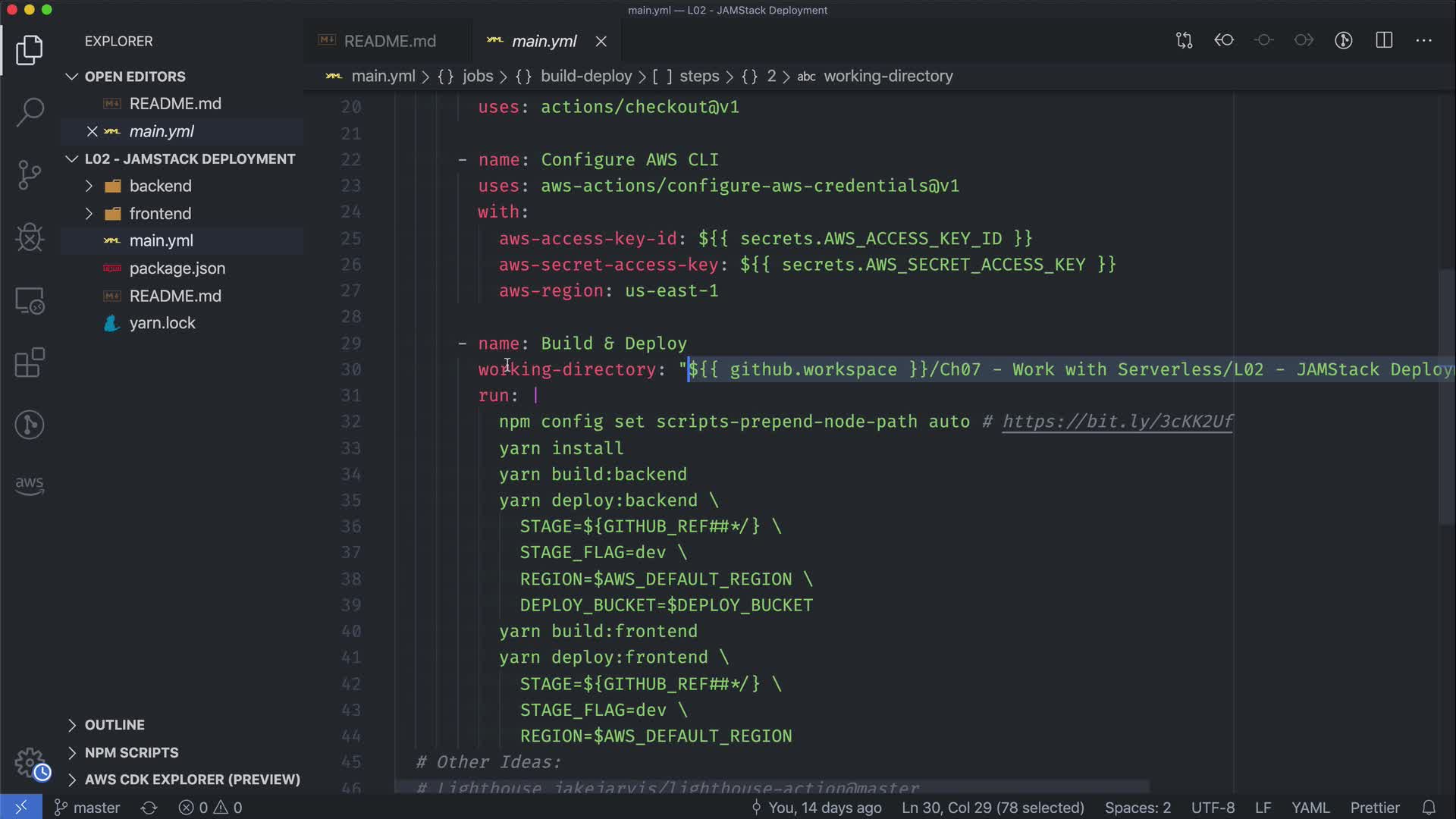Collapse the OPEN EDITORS section

tap(134, 77)
